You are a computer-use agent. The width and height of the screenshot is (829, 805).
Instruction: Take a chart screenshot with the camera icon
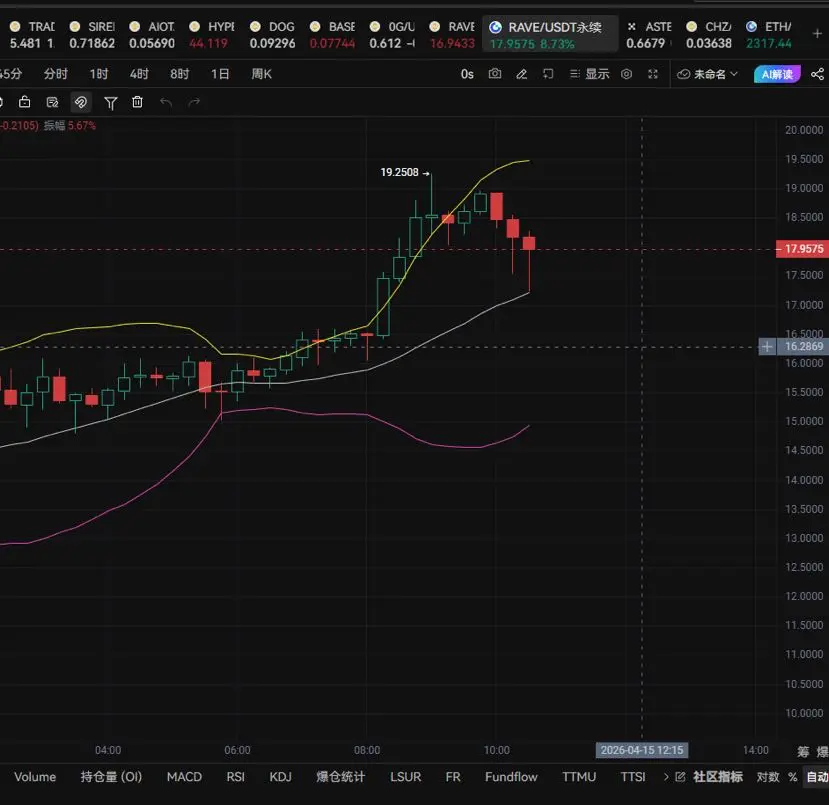494,74
